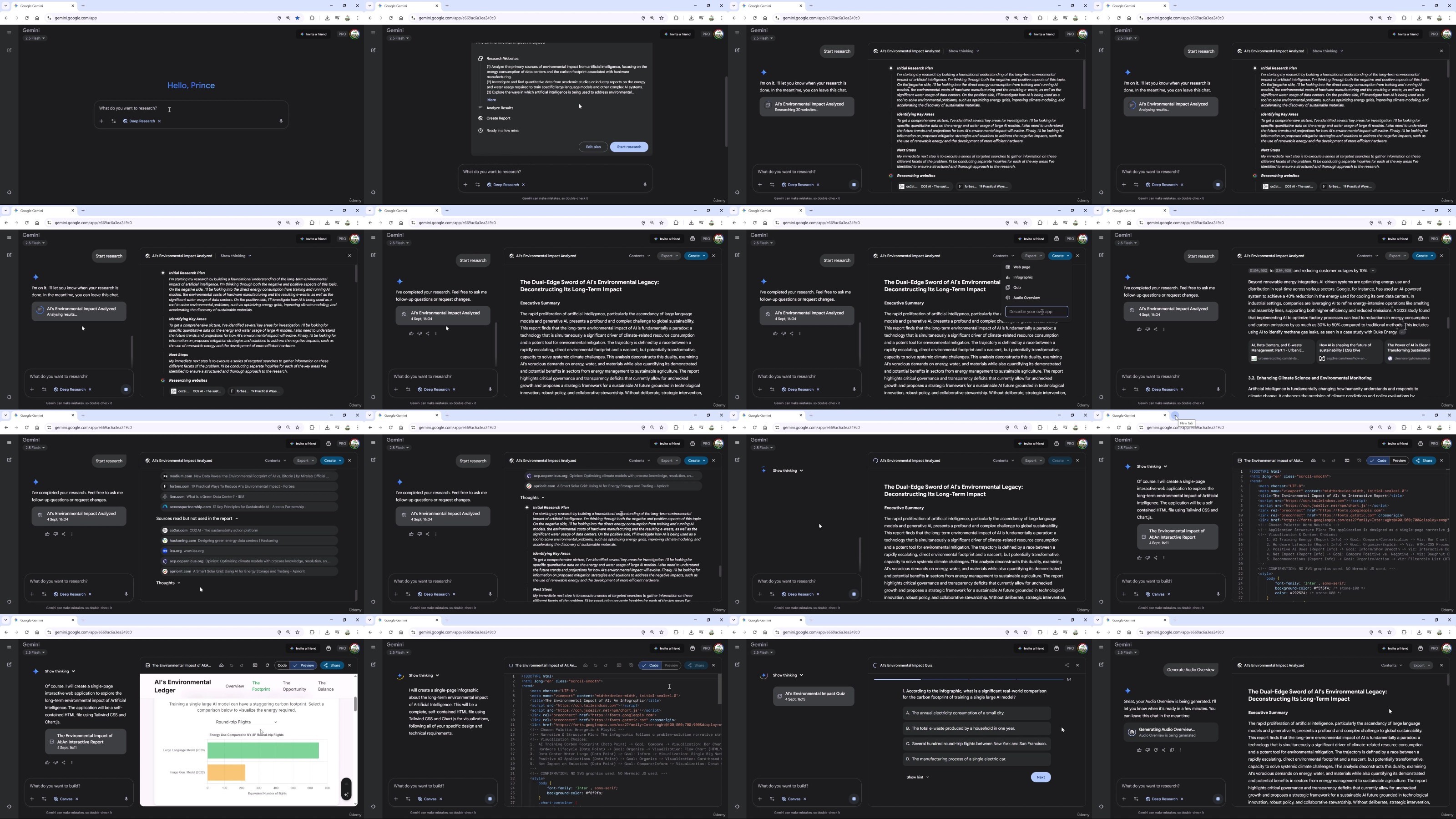Screen dimensions: 1456x819
Task: Open console icon in AI's Environmental Ledger canvas toolbar
Action: 255,665
